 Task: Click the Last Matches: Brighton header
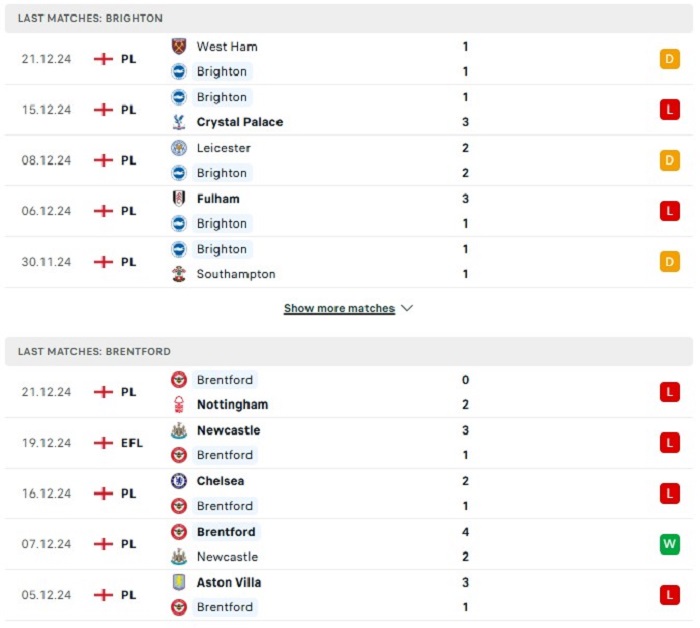pos(90,18)
